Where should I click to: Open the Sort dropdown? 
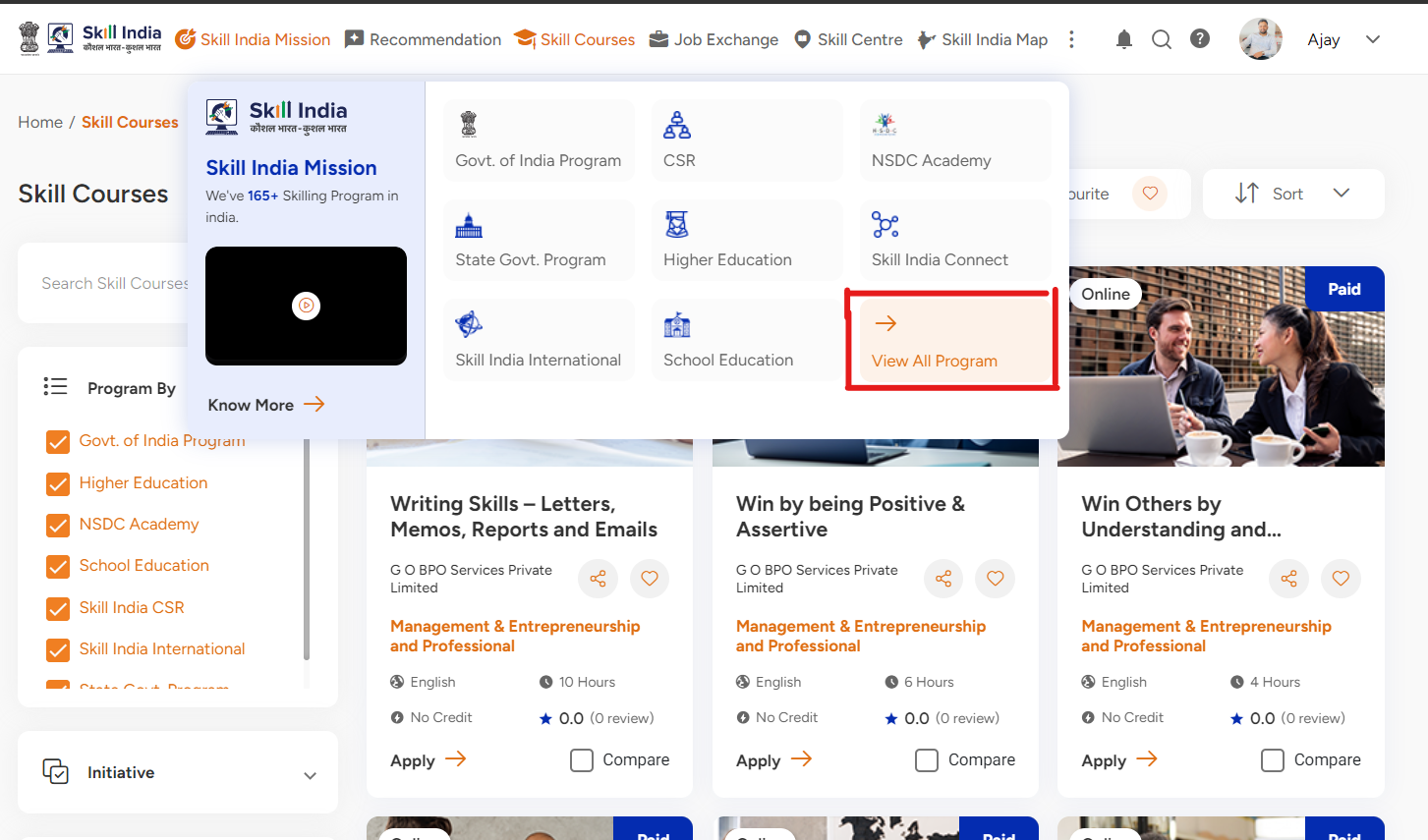(x=1293, y=194)
